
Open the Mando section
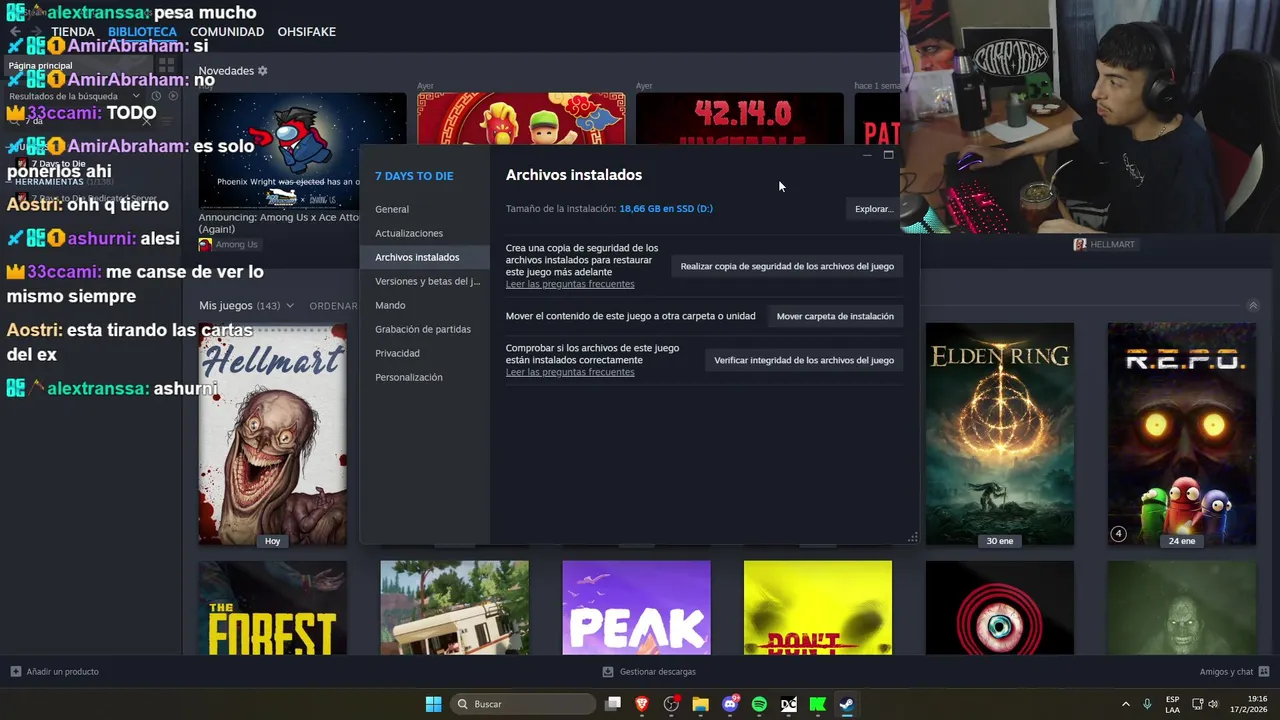tap(390, 305)
